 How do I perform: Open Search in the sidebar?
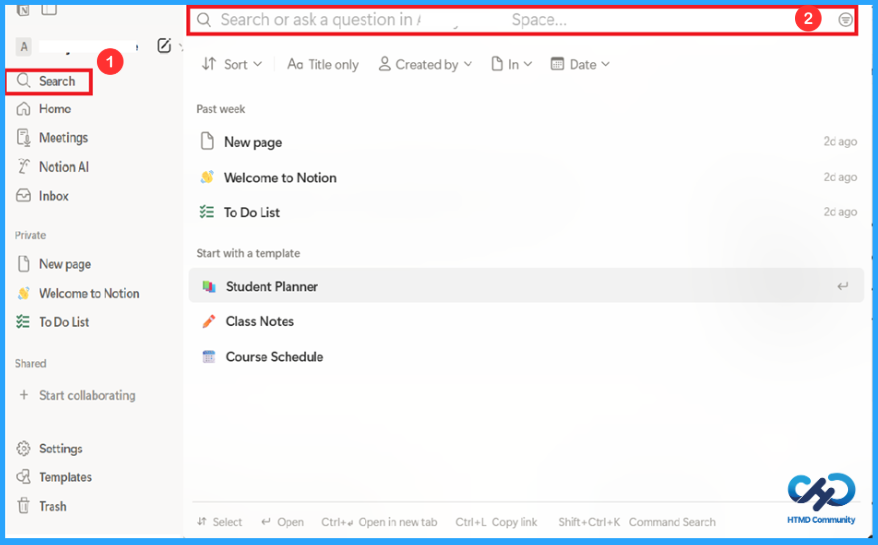49,82
